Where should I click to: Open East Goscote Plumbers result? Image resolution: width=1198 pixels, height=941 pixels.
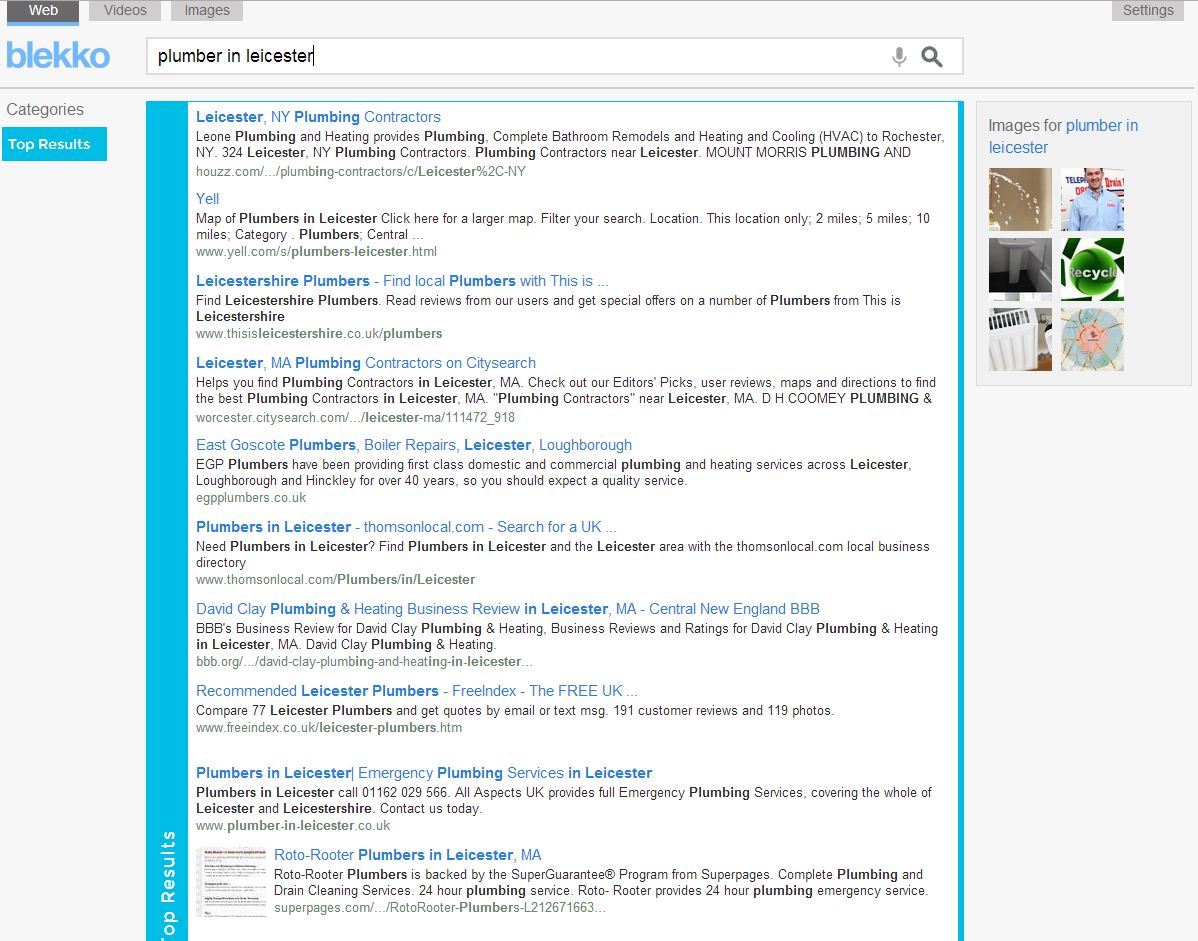pyautogui.click(x=413, y=445)
